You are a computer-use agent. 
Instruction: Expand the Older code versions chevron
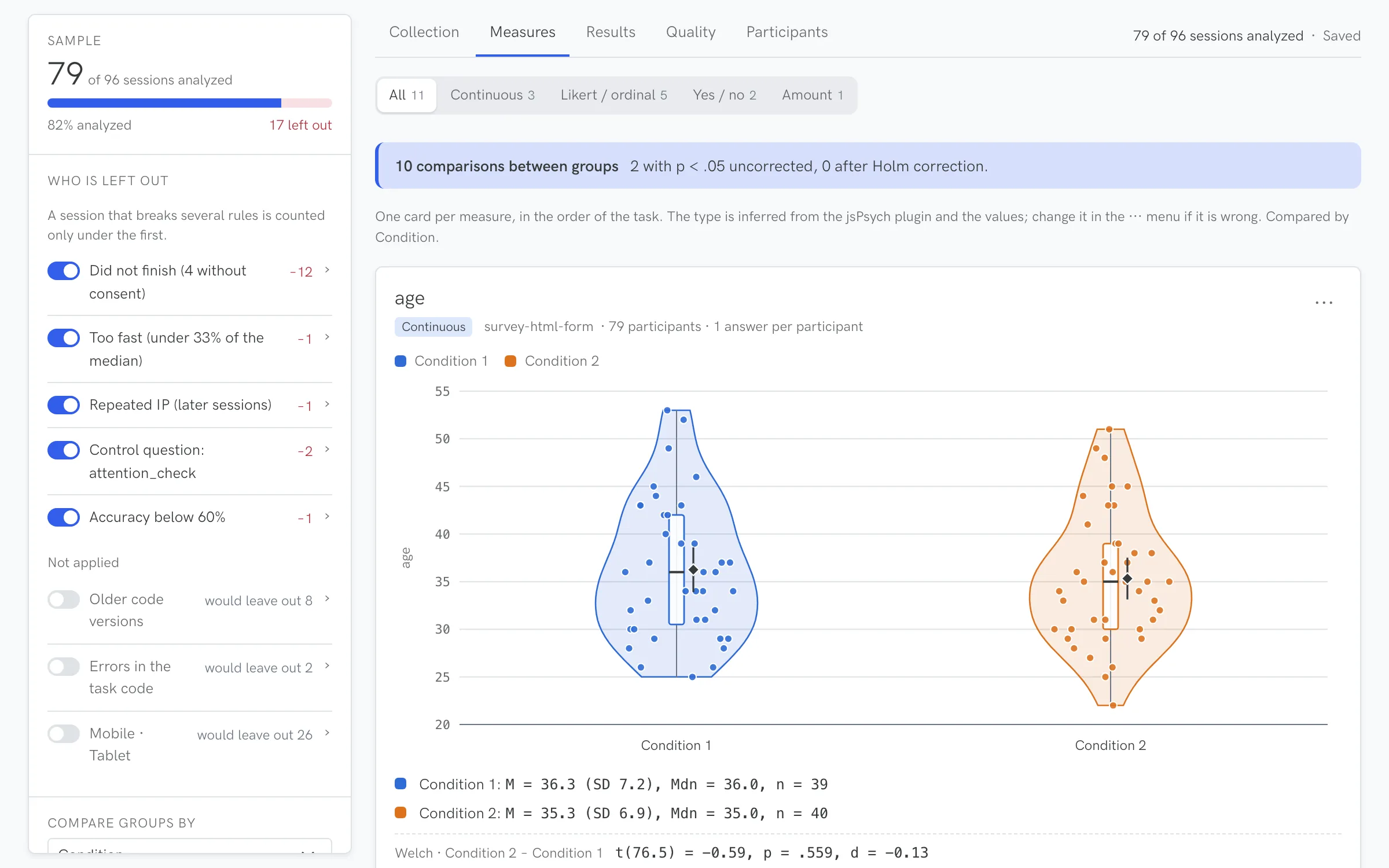pos(327,599)
